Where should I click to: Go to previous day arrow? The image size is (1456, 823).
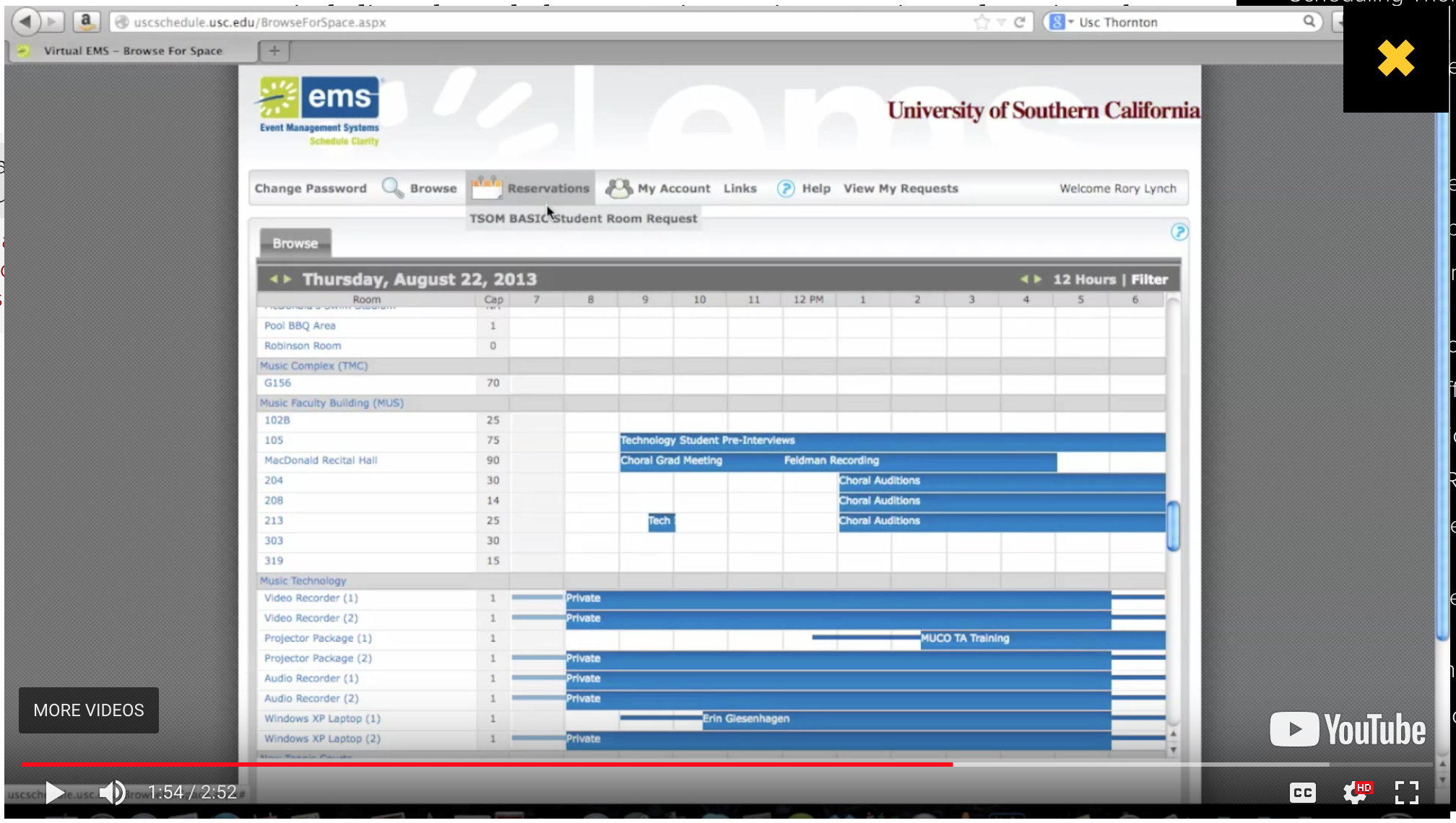click(x=274, y=279)
